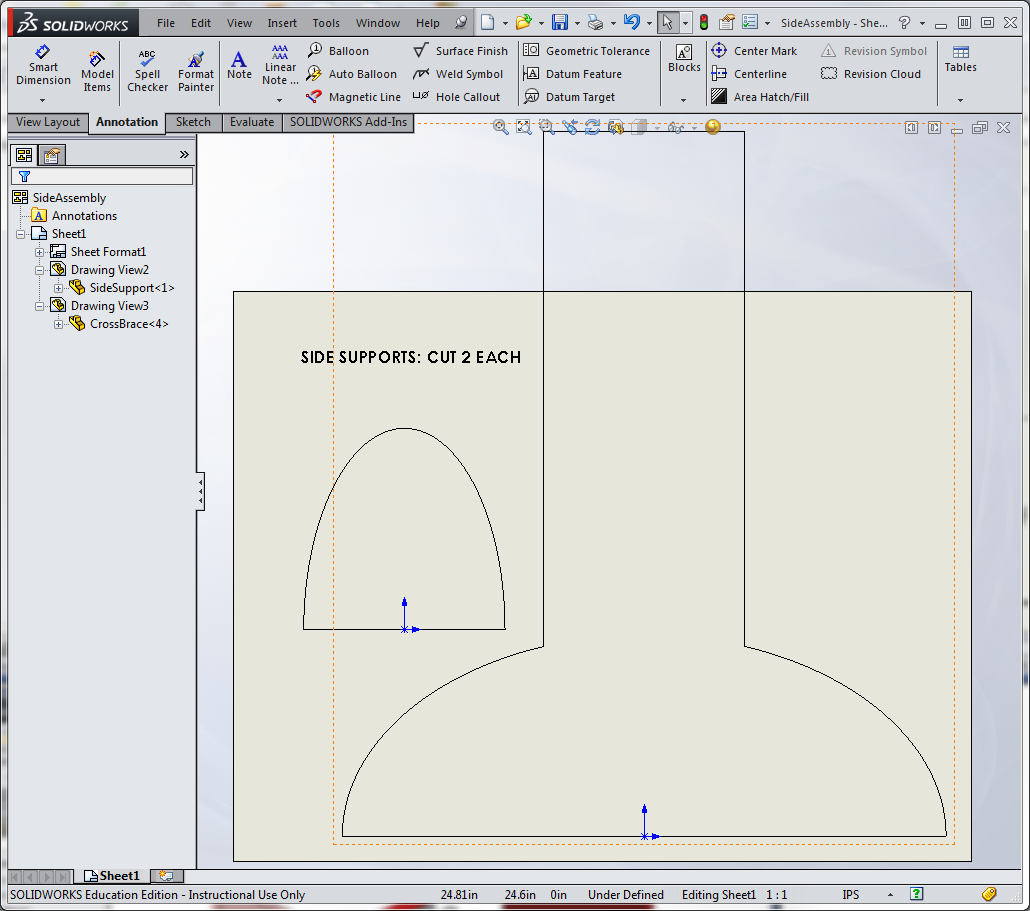Insert a Center Mark
The width and height of the screenshot is (1030, 911).
pyautogui.click(x=754, y=51)
